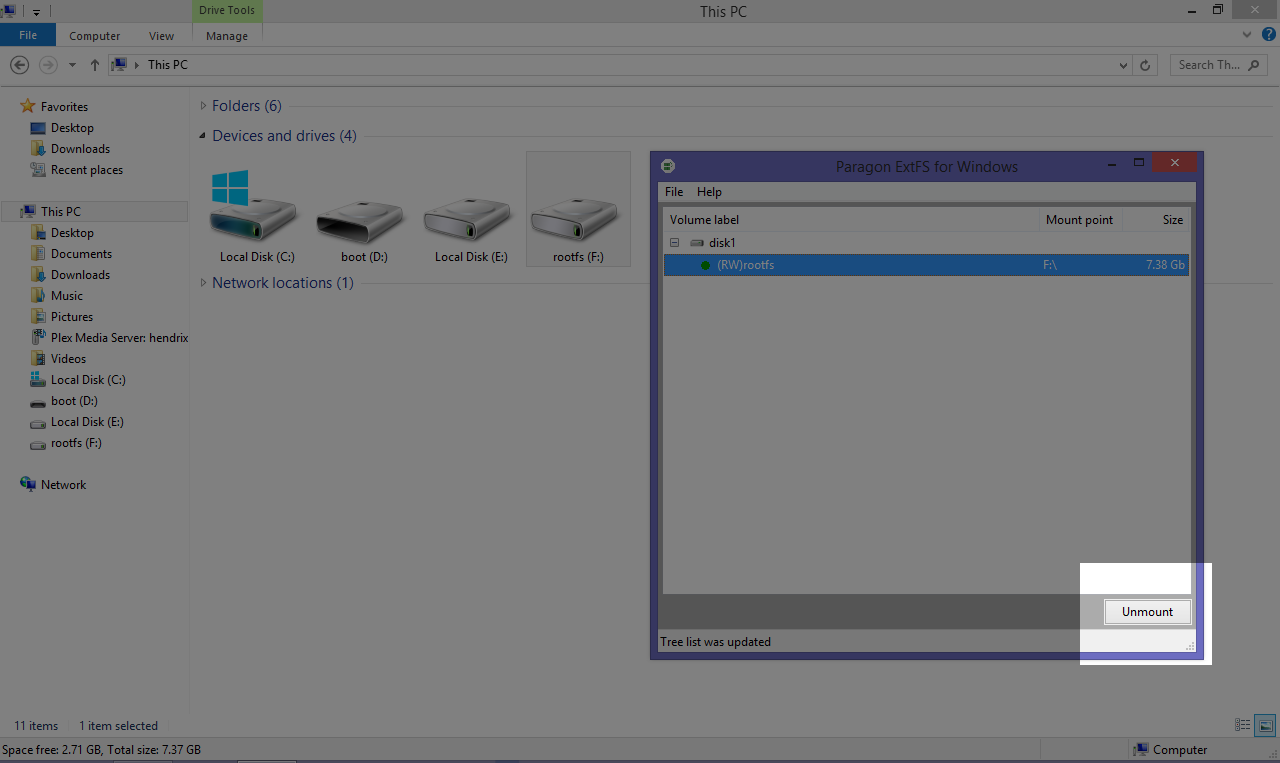Open Downloads under Favorites
Viewport: 1280px width, 763px height.
pos(80,149)
